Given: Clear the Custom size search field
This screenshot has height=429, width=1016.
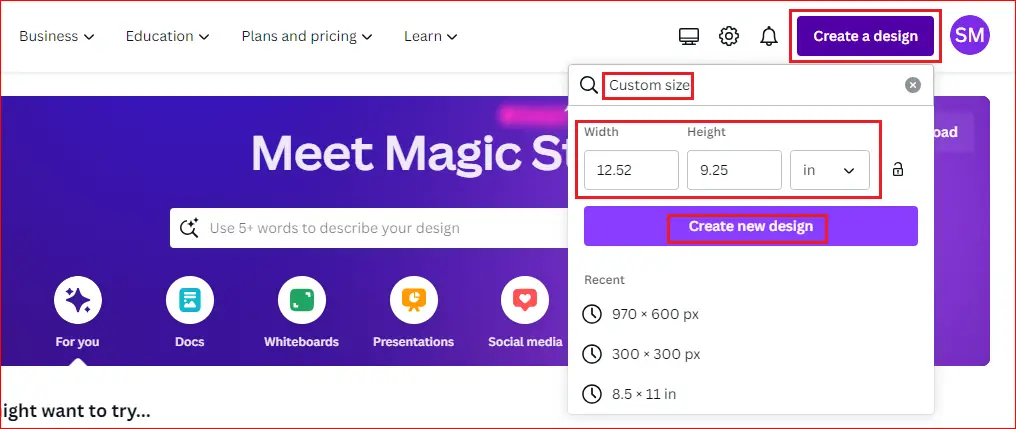Looking at the screenshot, I should 912,85.
